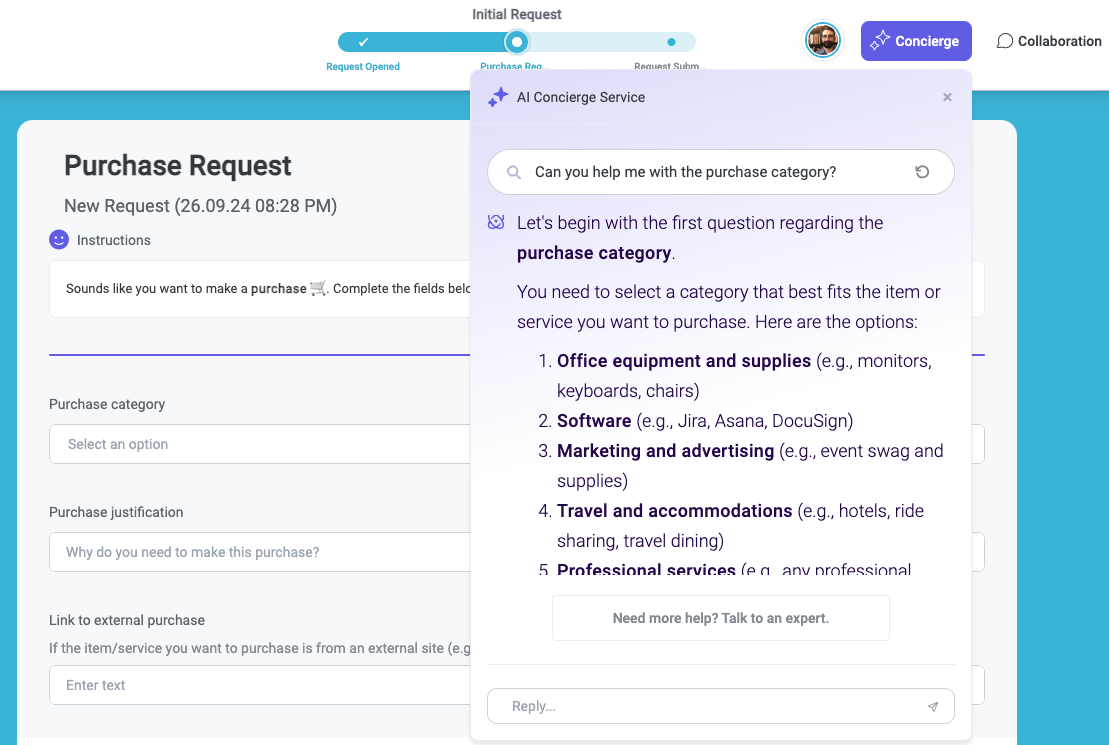Click the progress bar between request steps
This screenshot has height=745, width=1109.
click(600, 42)
